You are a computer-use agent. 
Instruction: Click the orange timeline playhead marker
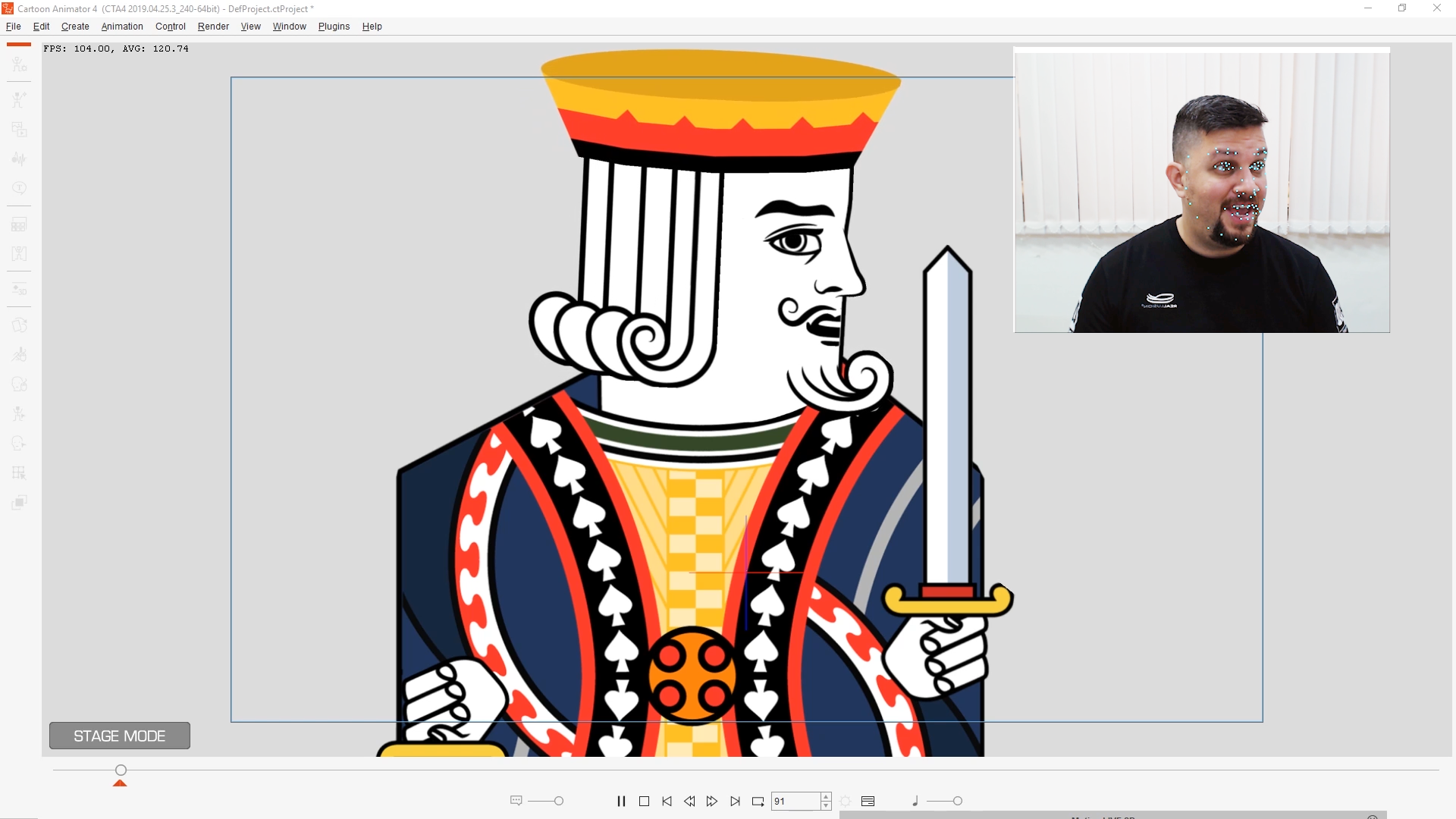pyautogui.click(x=120, y=783)
